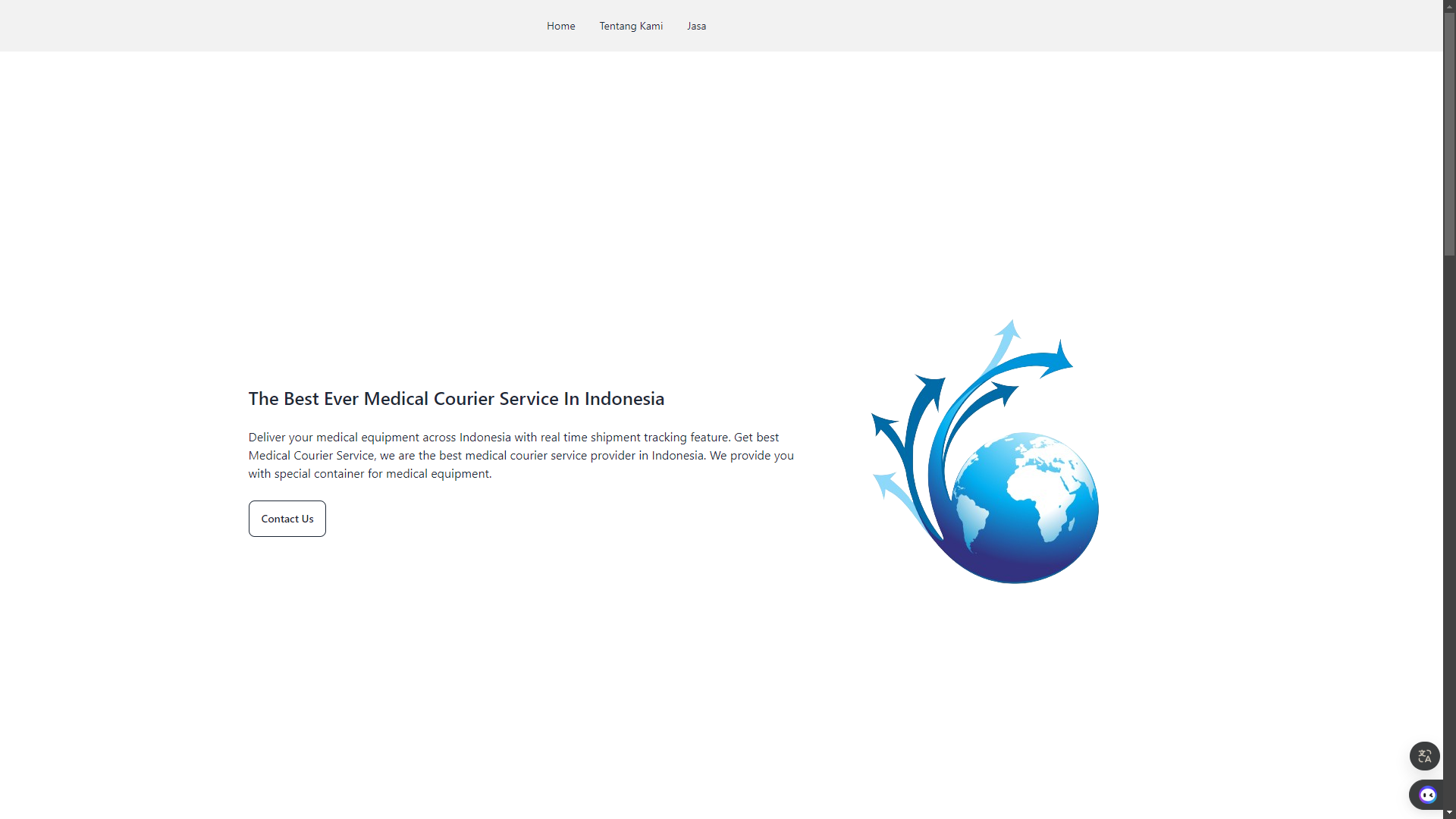Click the scrollbar down arrow
The image size is (1456, 819).
pos(1449,813)
